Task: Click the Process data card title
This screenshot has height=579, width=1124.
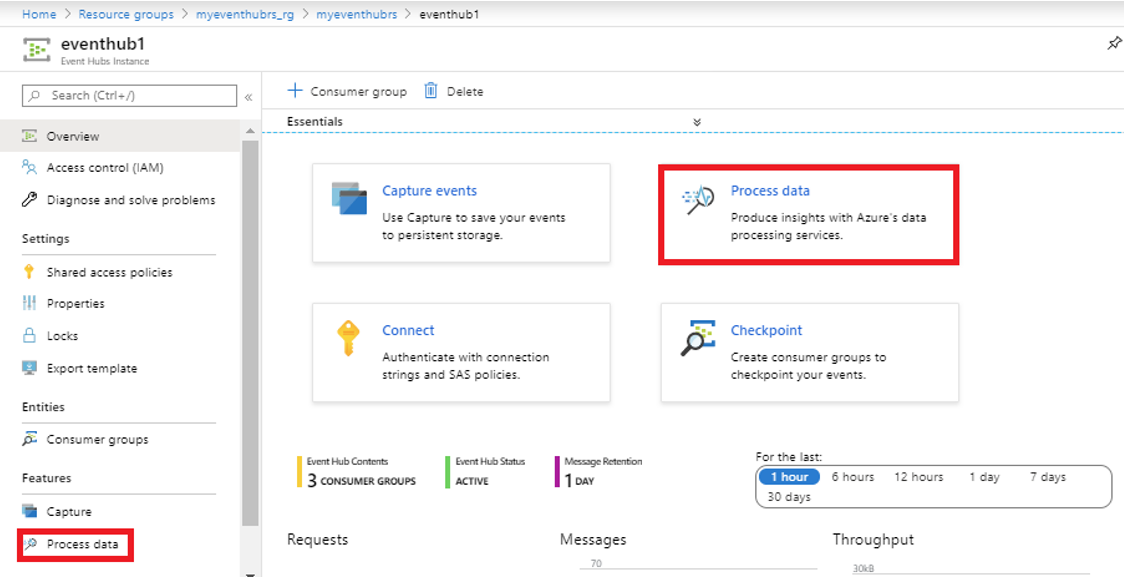Action: click(x=770, y=191)
